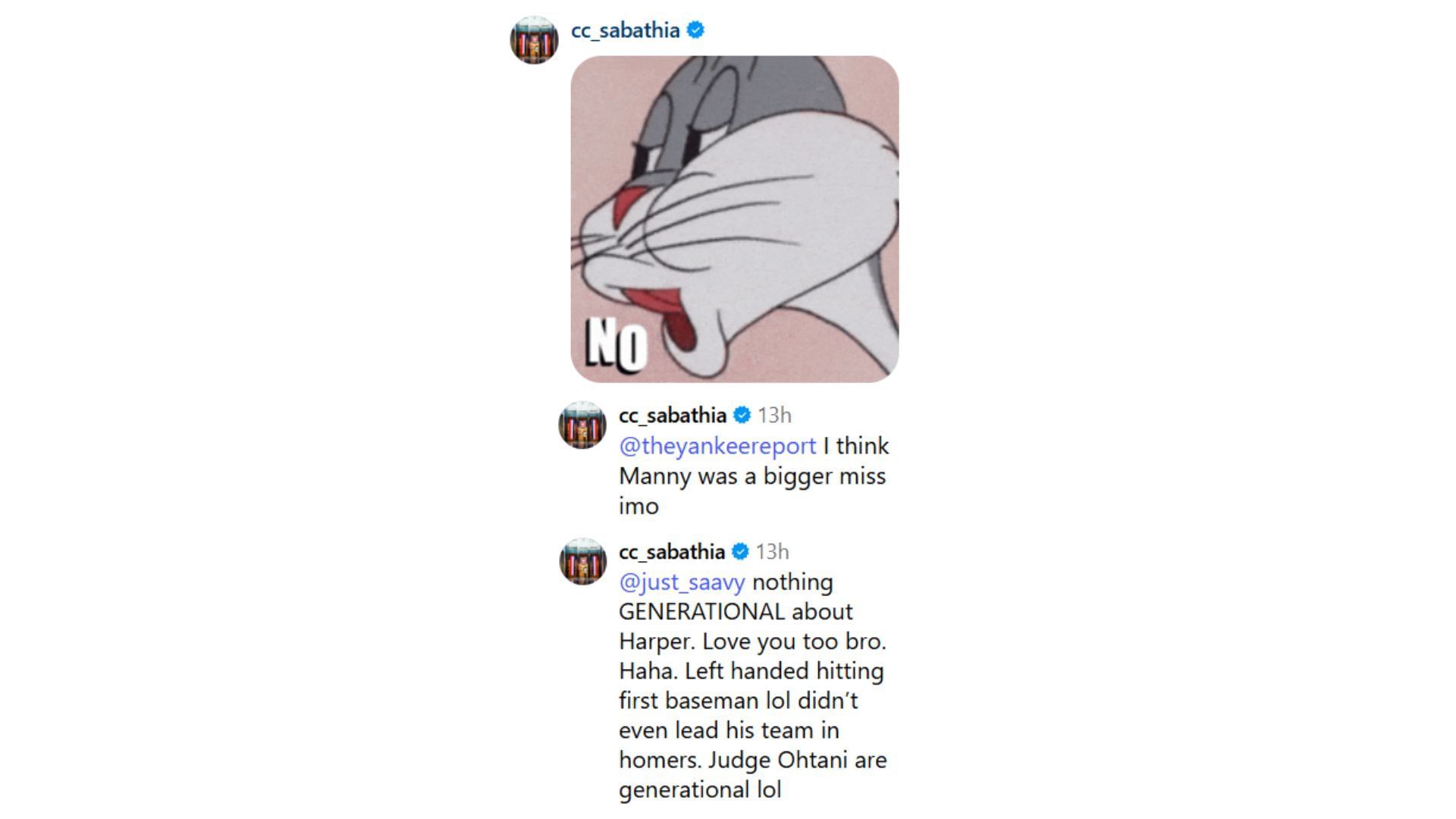
Task: Click the 13h timestamp on Manny comment
Action: pos(774,416)
